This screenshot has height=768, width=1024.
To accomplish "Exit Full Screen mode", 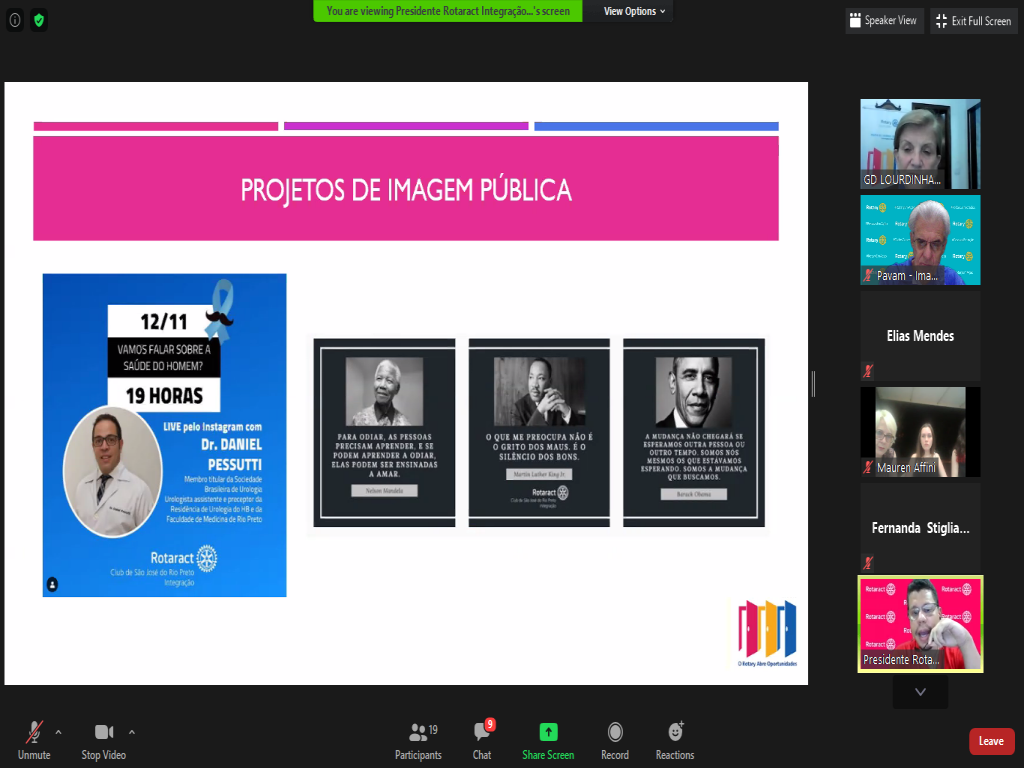I will pyautogui.click(x=973, y=21).
